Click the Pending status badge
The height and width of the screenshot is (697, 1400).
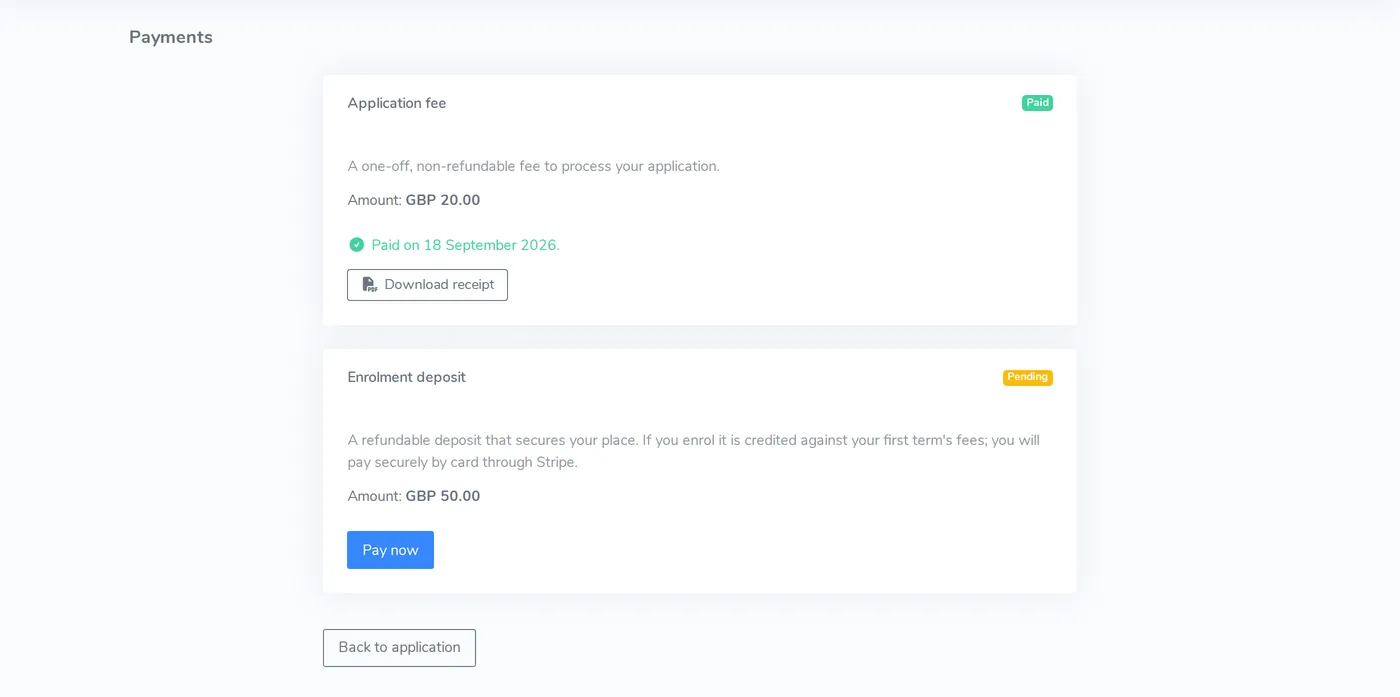point(1028,378)
